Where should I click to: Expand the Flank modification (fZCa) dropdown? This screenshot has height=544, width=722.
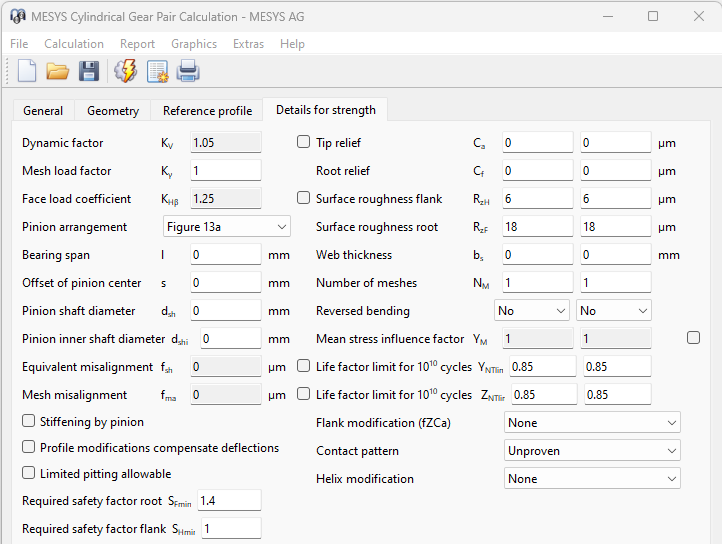point(592,423)
